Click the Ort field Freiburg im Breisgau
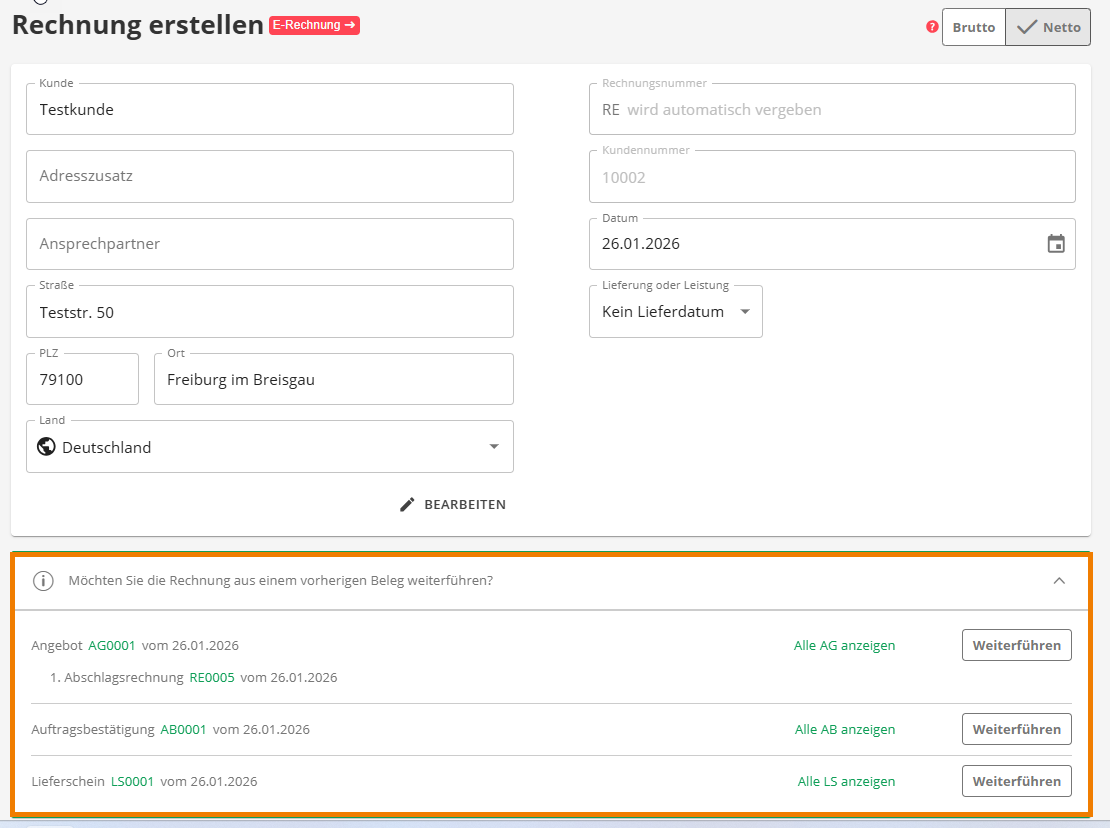This screenshot has height=828, width=1110. (333, 379)
